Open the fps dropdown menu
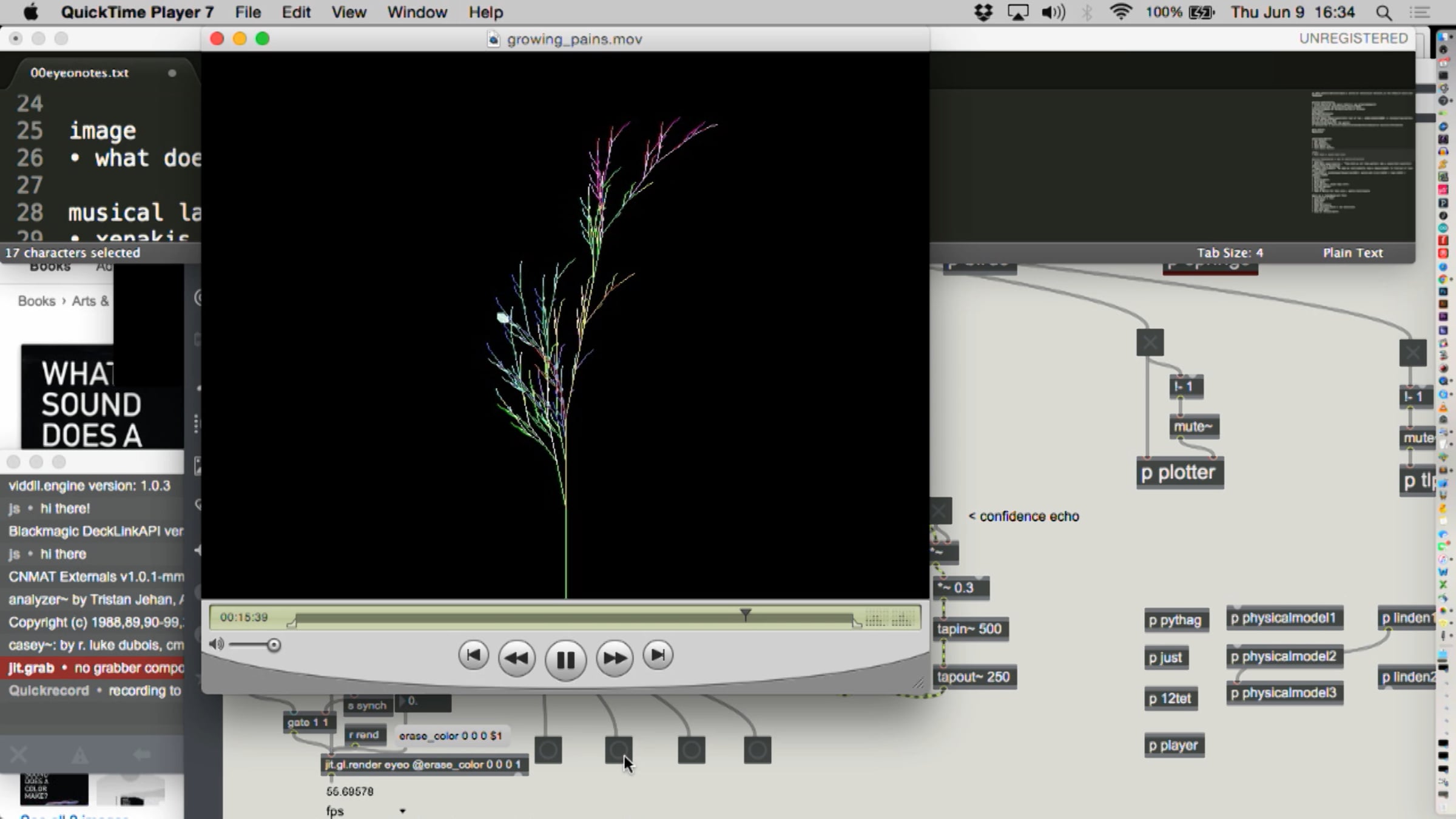 tap(366, 811)
